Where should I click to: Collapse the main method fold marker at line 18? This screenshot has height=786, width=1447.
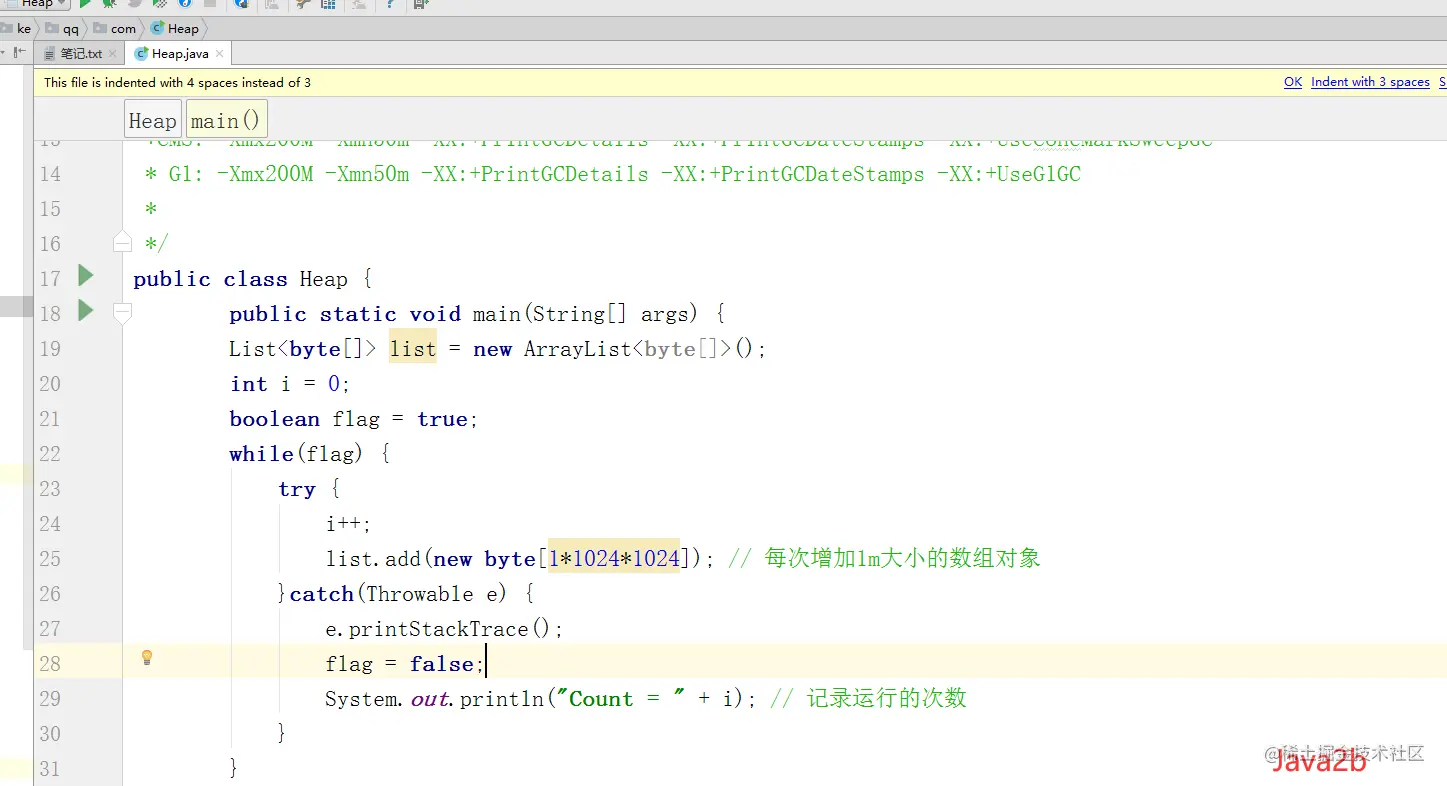[122, 313]
